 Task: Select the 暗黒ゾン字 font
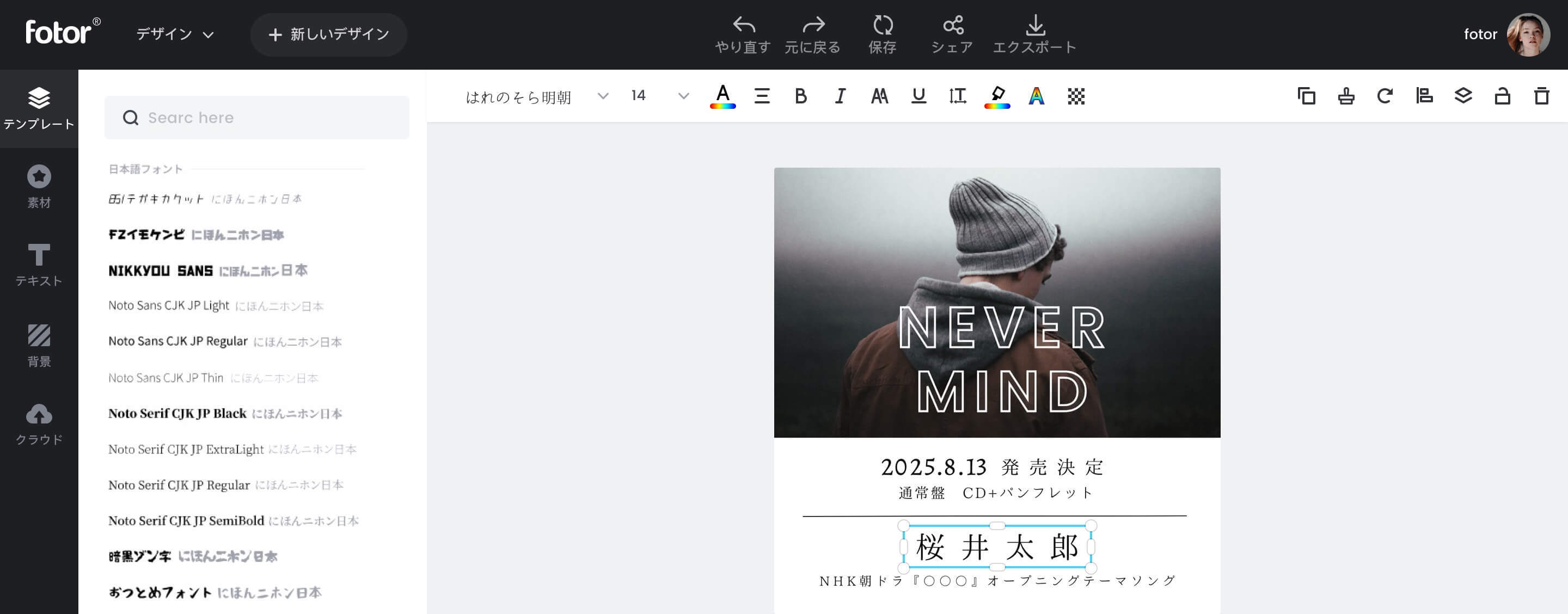[193, 556]
